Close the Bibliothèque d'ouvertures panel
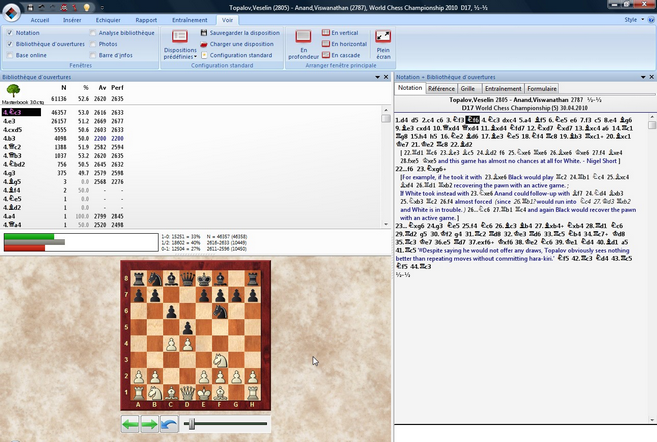 [x=386, y=77]
